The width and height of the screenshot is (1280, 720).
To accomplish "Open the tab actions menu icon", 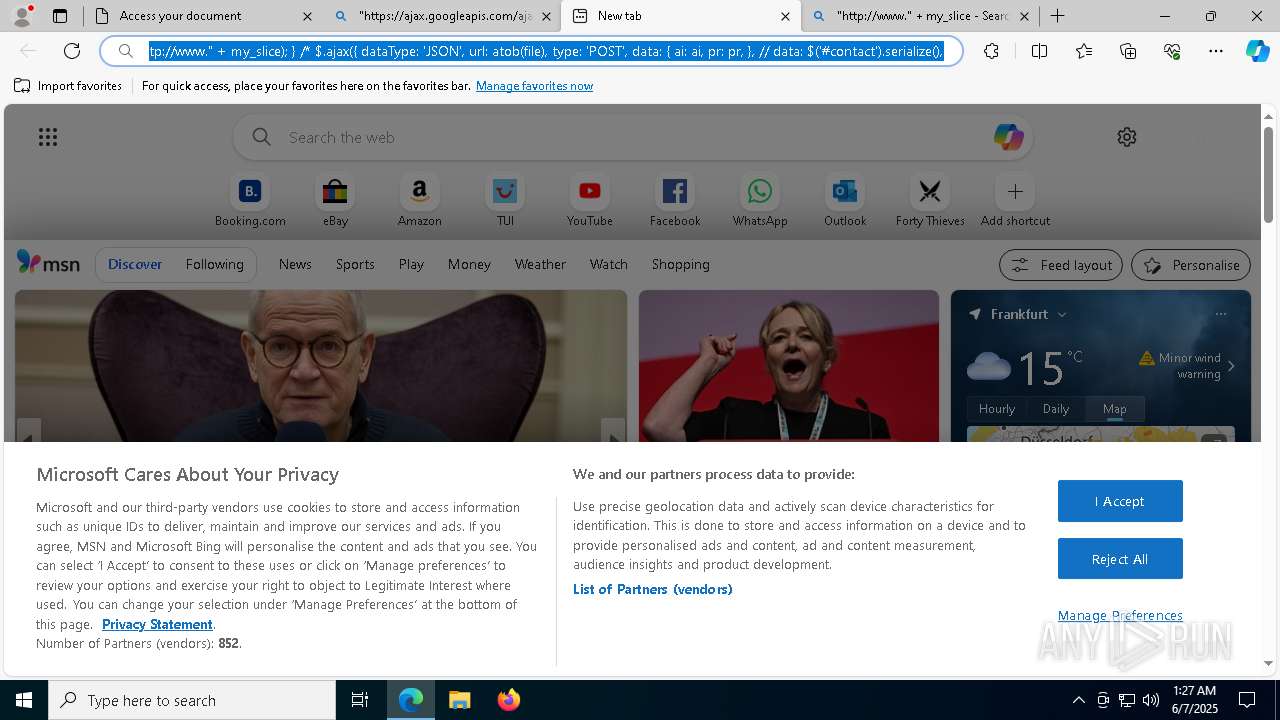I will pyautogui.click(x=60, y=16).
